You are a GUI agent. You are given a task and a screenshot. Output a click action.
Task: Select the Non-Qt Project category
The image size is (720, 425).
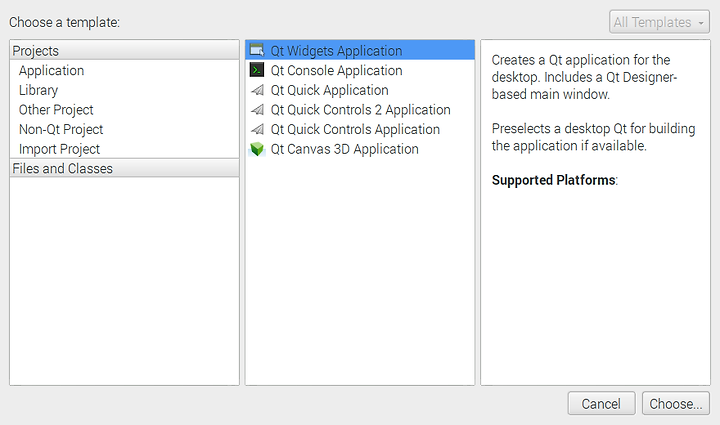(x=61, y=129)
